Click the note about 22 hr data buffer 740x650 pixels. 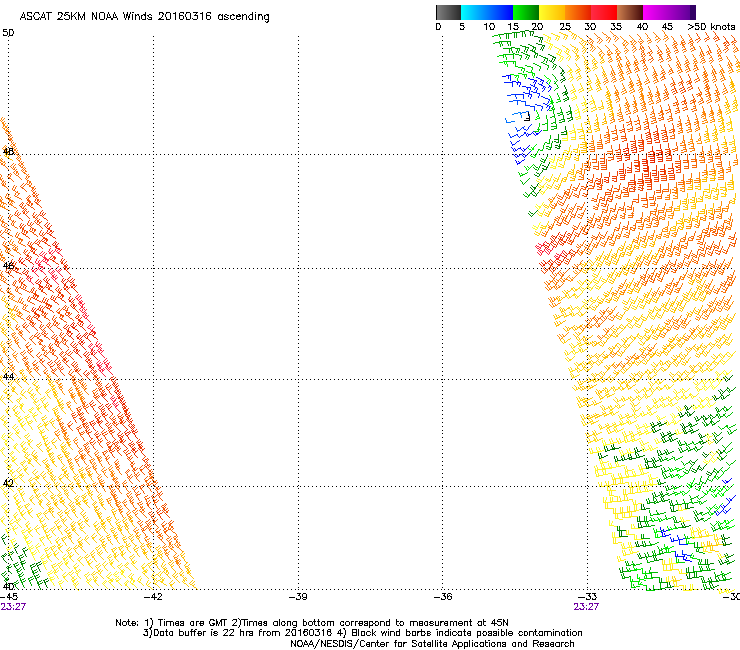click(237, 633)
